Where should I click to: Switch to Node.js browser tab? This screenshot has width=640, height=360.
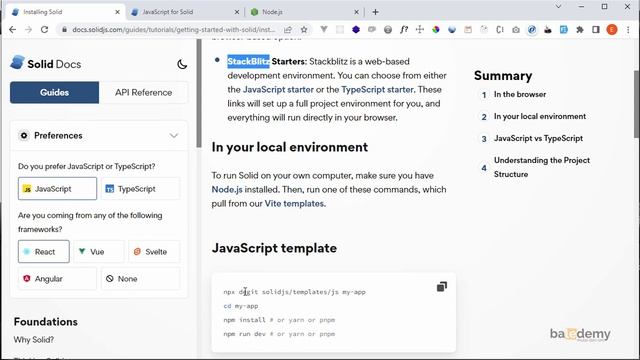coord(304,12)
